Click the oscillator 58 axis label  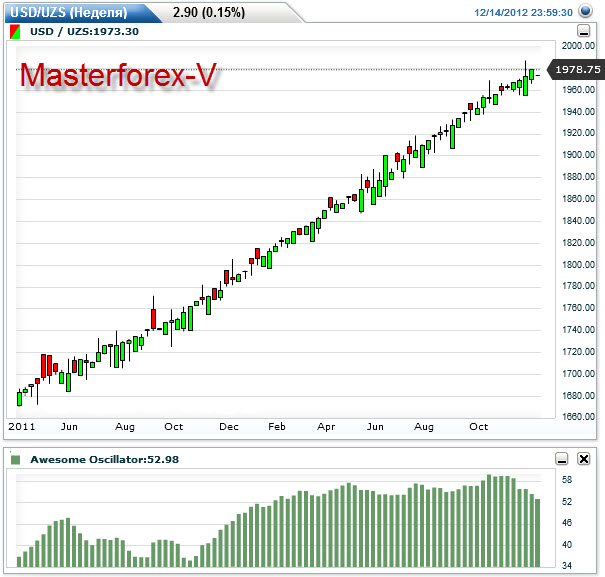pos(567,480)
